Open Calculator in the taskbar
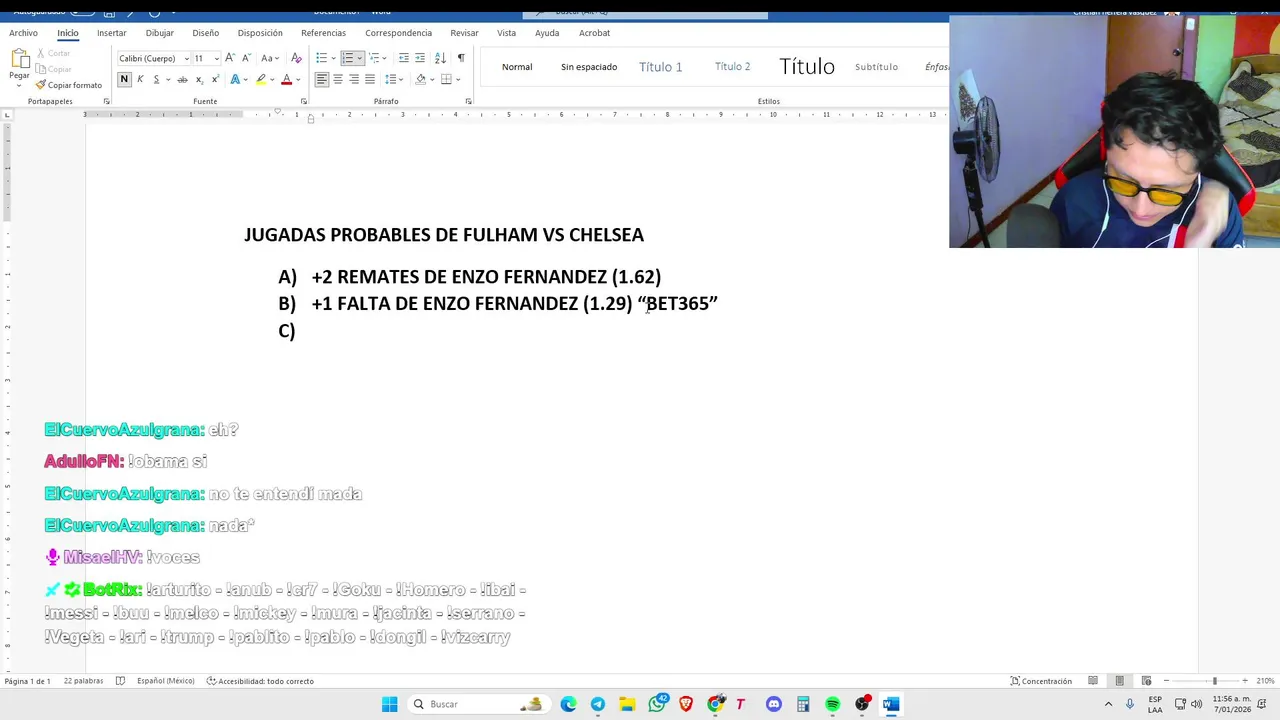This screenshot has height=720, width=1280. (x=803, y=704)
